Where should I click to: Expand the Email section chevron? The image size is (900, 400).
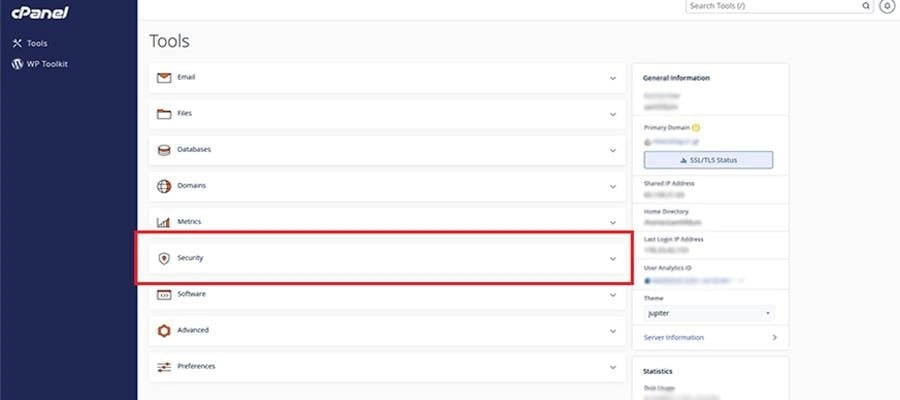coord(613,77)
